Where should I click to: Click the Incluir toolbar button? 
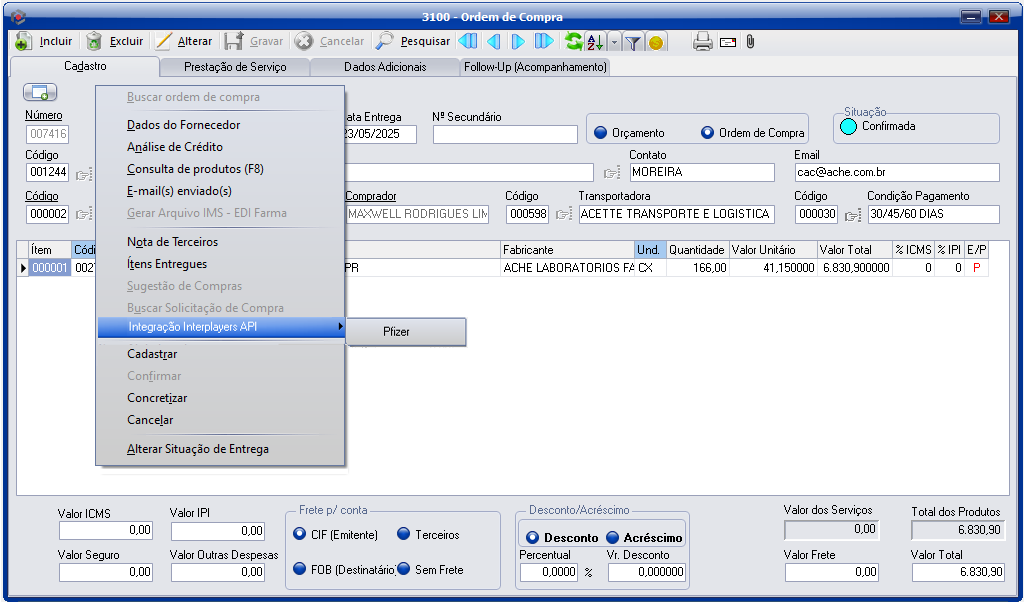[46, 42]
